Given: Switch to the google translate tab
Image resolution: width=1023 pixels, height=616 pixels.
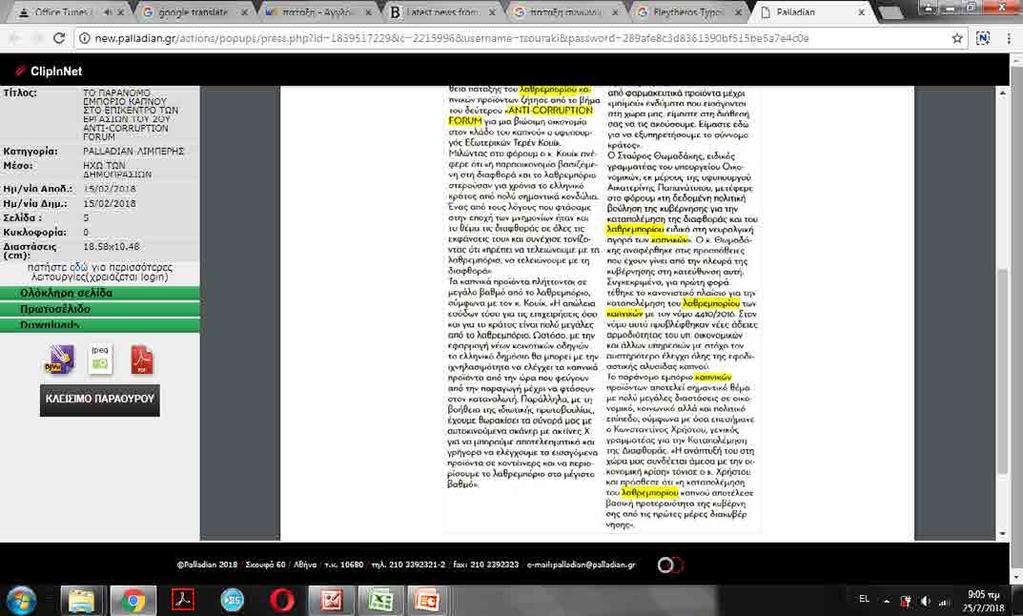Looking at the screenshot, I should point(193,12).
